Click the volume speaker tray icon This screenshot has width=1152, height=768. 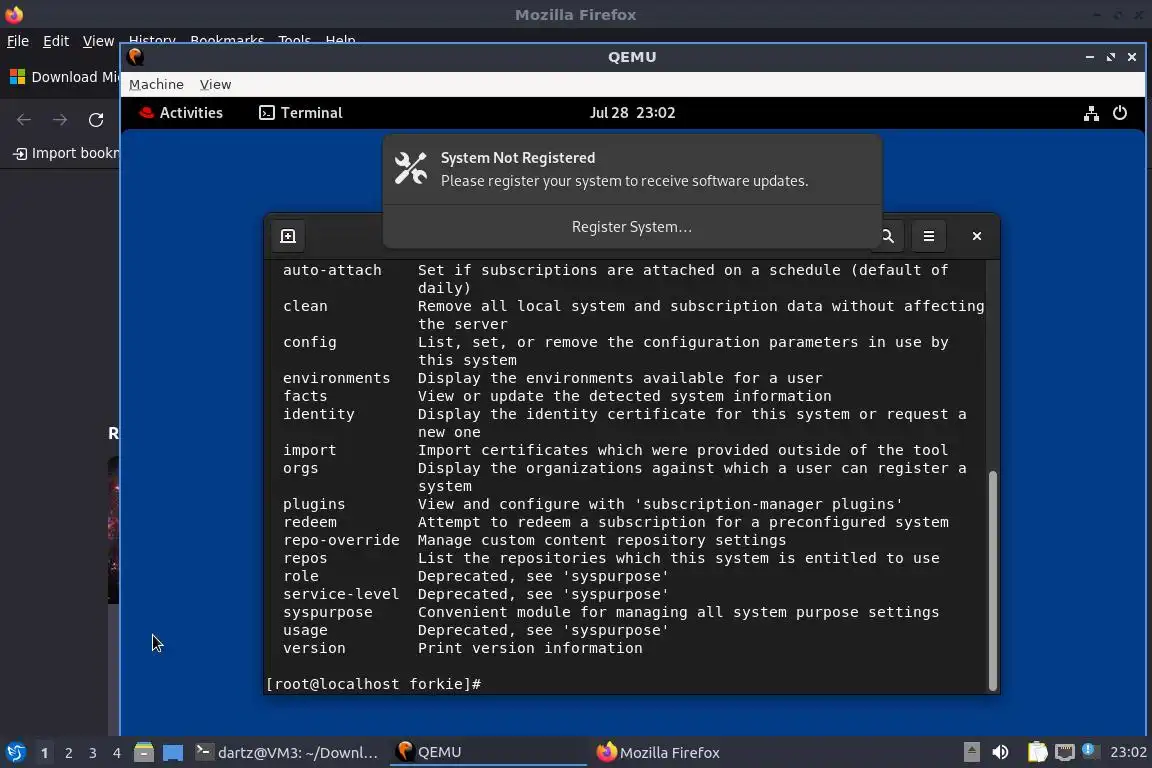[x=1000, y=753]
